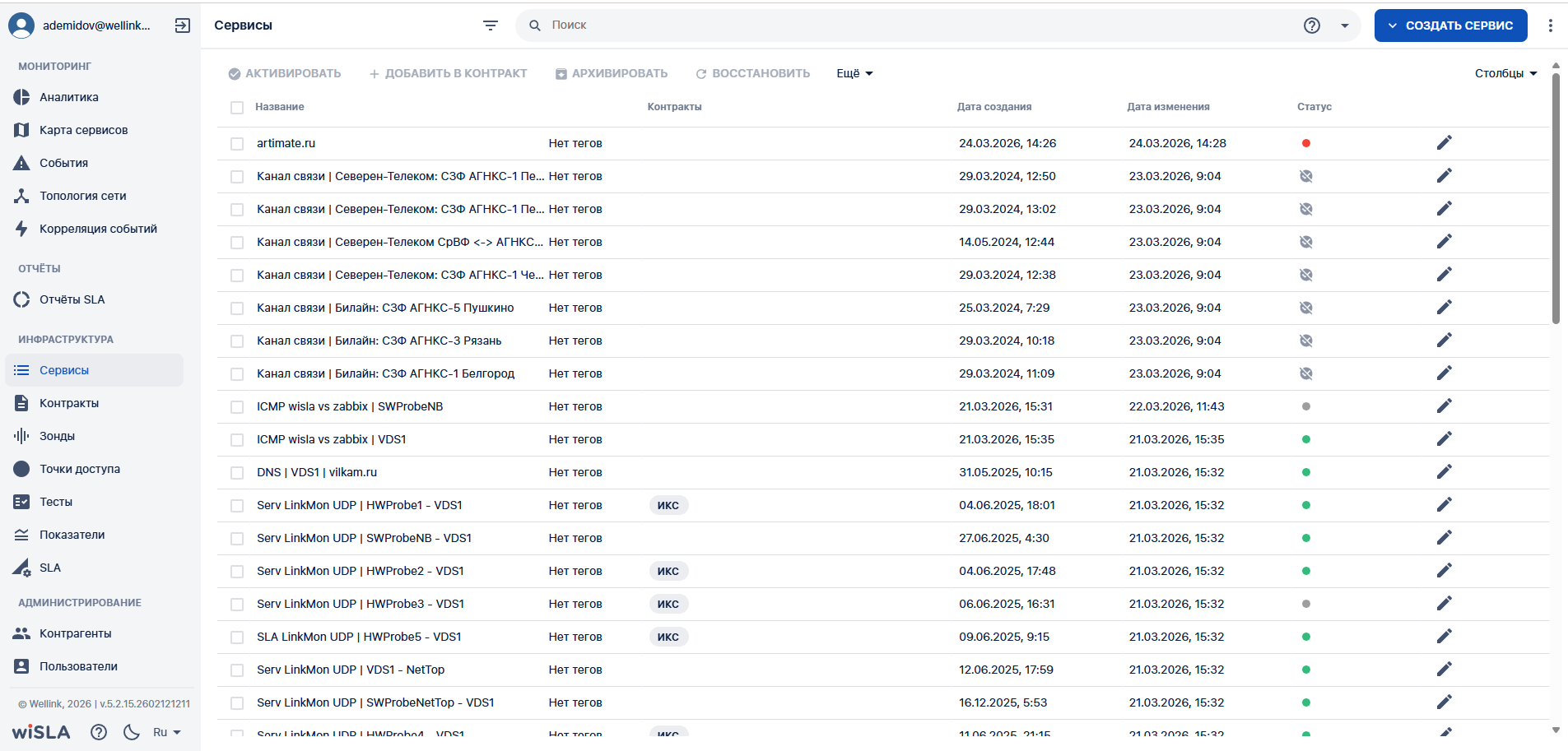Screen dimensions: 1568x751
Task: Click the search magnifier icon
Action: coord(535,25)
